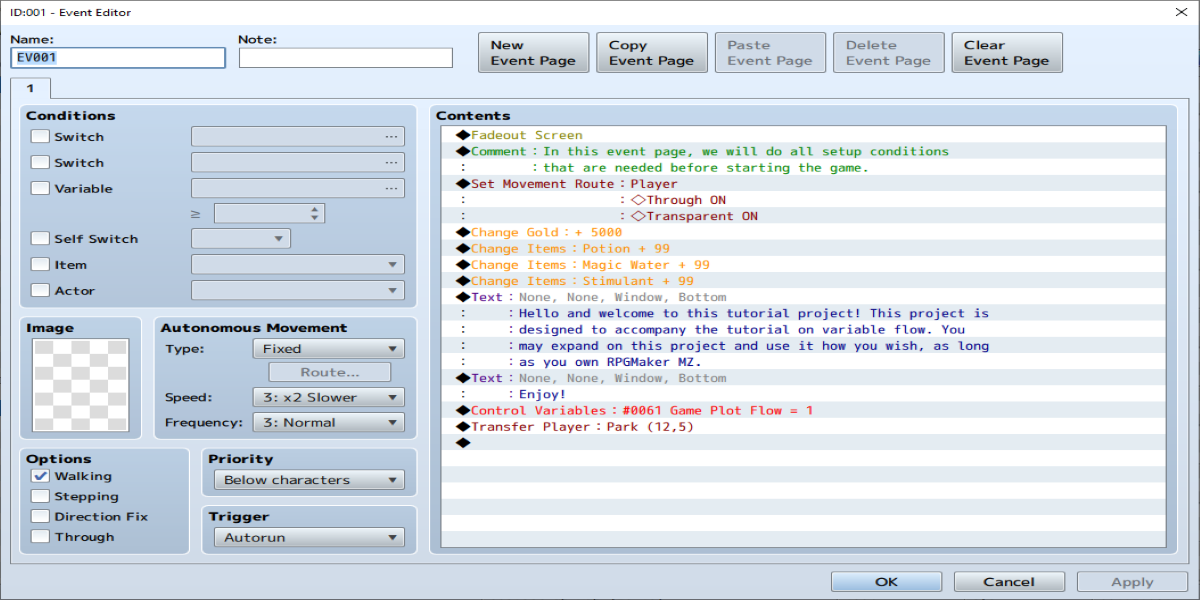Open the Item condition dropdown
The width and height of the screenshot is (1200, 600).
(x=298, y=265)
